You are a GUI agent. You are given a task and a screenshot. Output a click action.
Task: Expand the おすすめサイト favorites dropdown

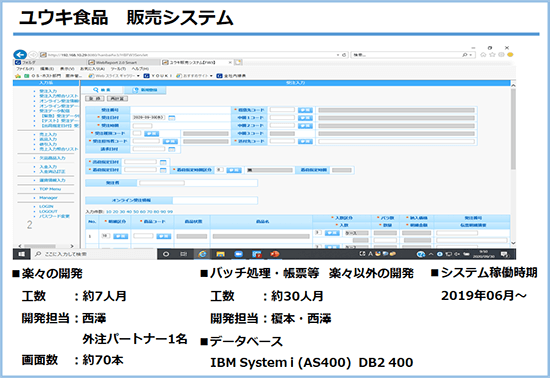coord(211,76)
